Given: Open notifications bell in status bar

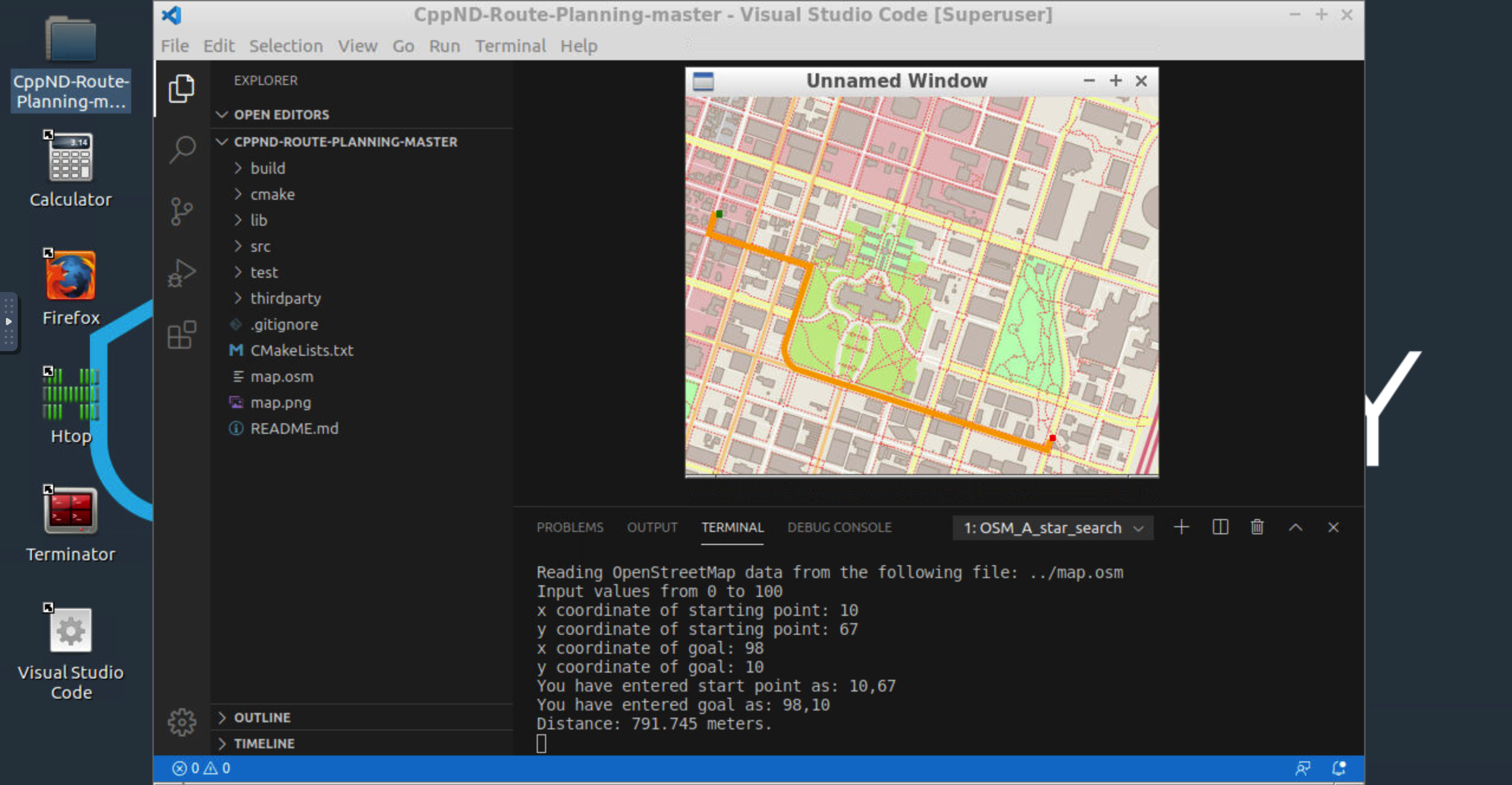Looking at the screenshot, I should point(1339,768).
